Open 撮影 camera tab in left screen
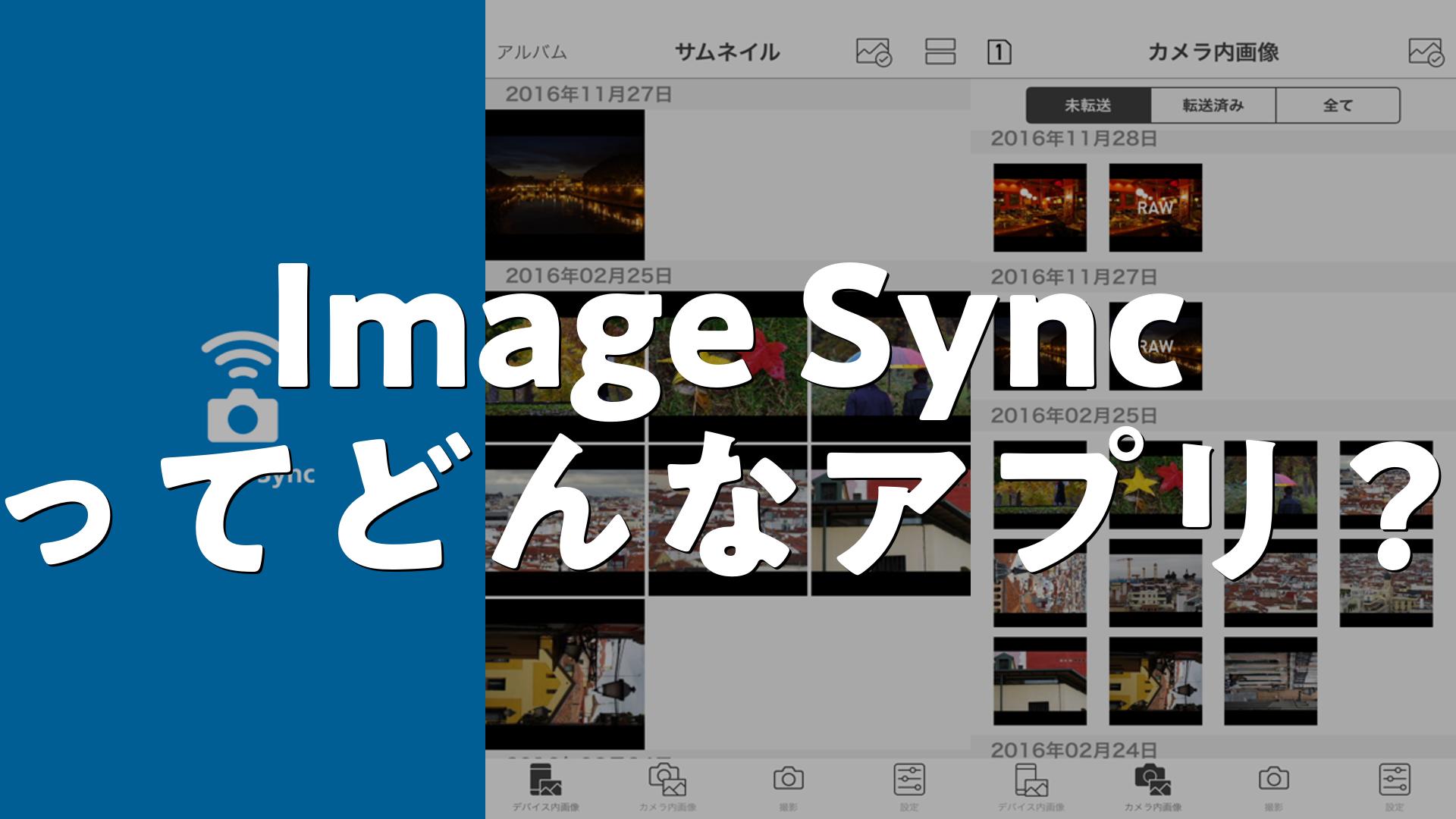Viewport: 1456px width, 819px height. point(788,788)
